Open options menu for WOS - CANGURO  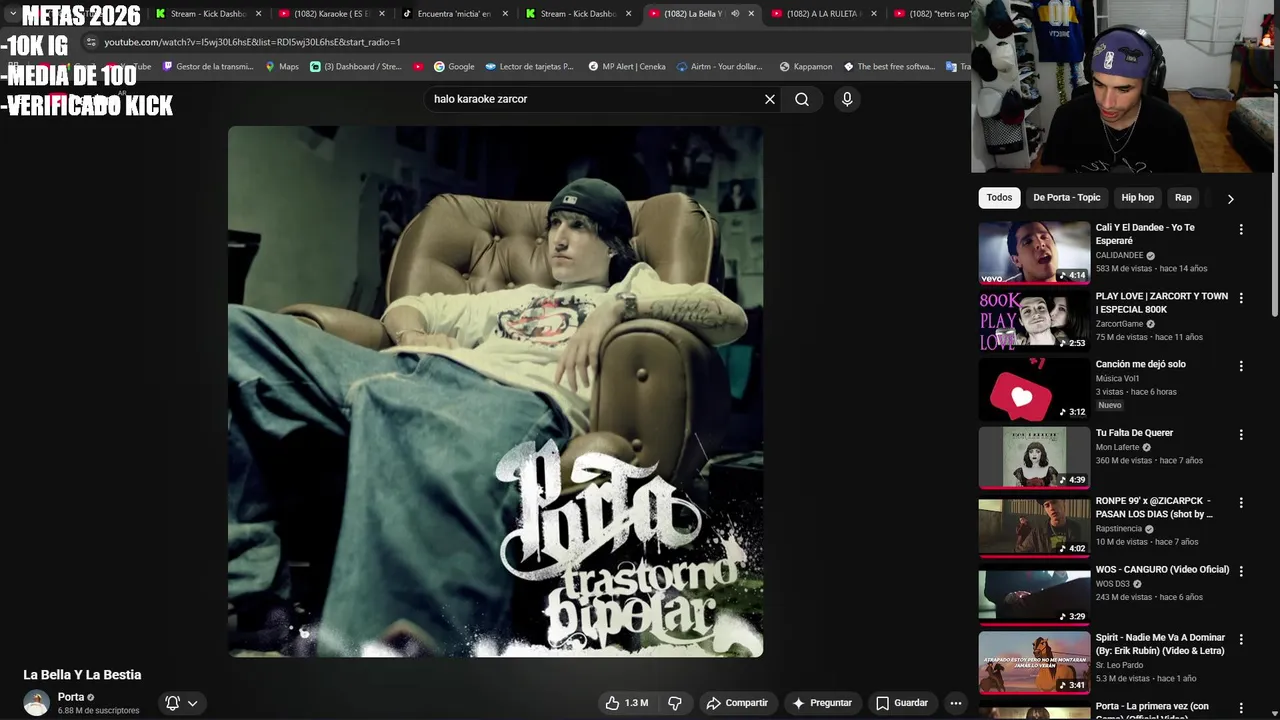1241,571
